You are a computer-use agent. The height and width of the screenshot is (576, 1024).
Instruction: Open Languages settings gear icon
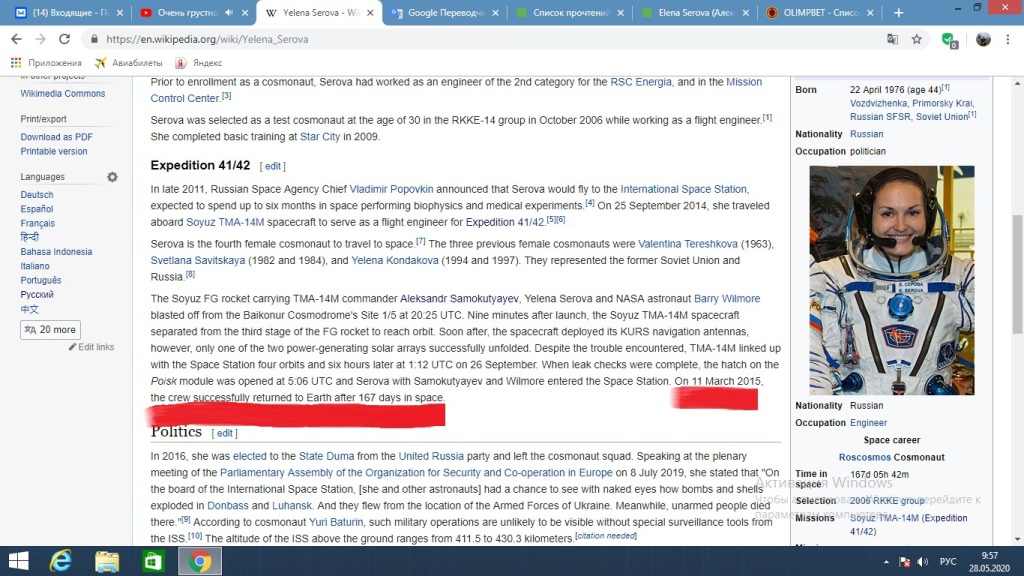tap(112, 177)
